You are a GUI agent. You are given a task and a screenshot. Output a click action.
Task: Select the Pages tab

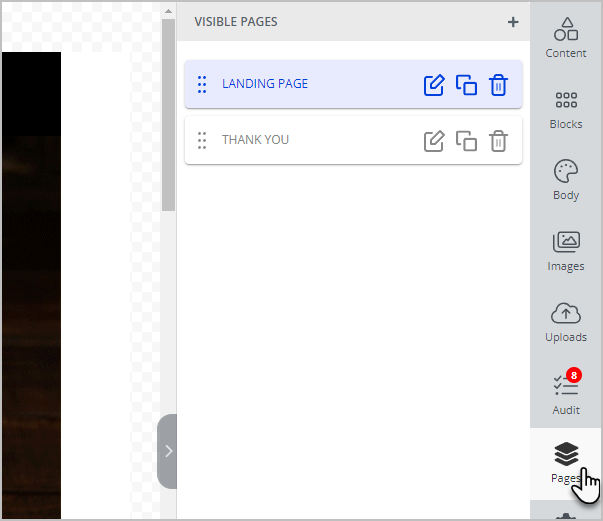[566, 463]
